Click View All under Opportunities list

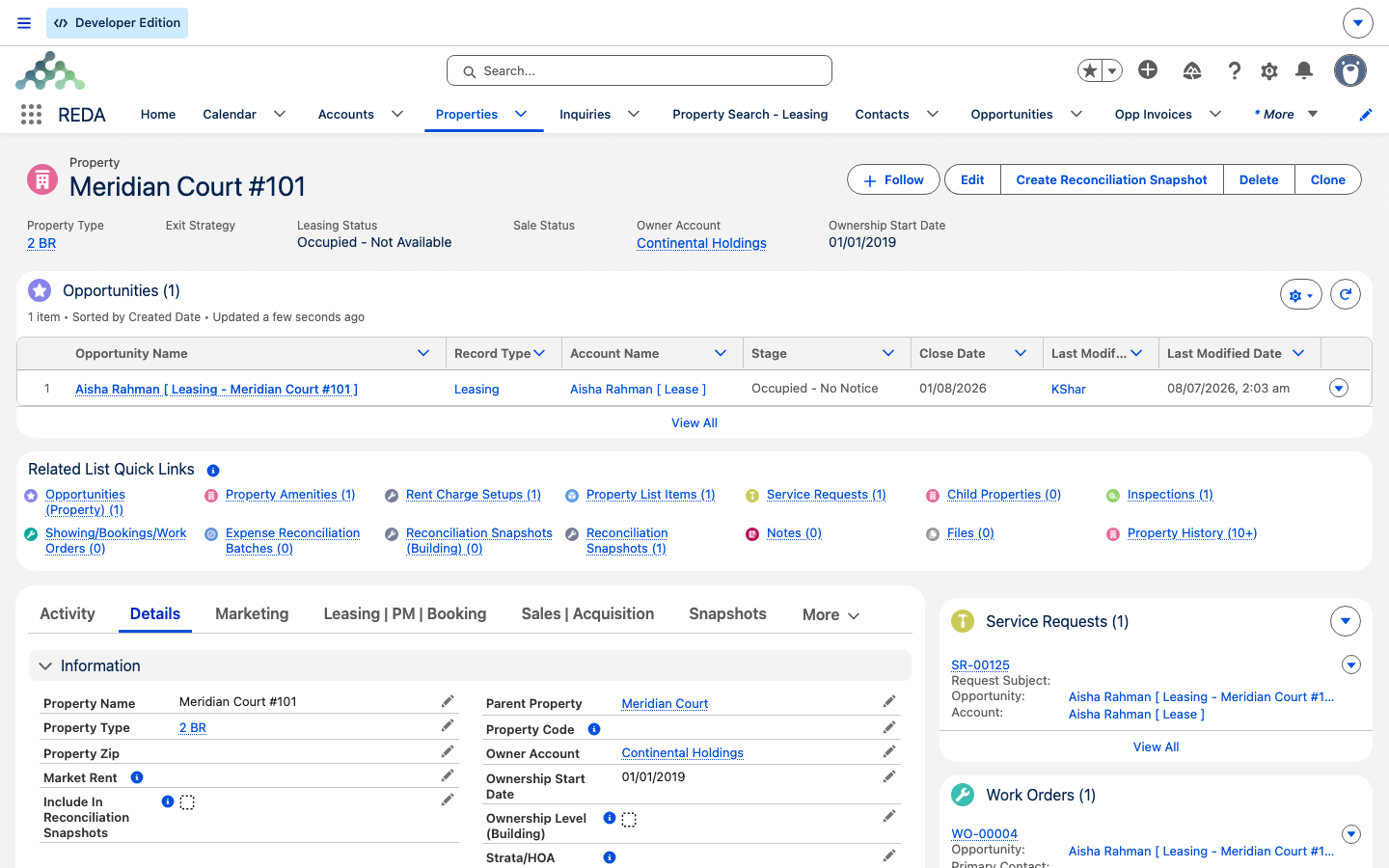pos(694,422)
